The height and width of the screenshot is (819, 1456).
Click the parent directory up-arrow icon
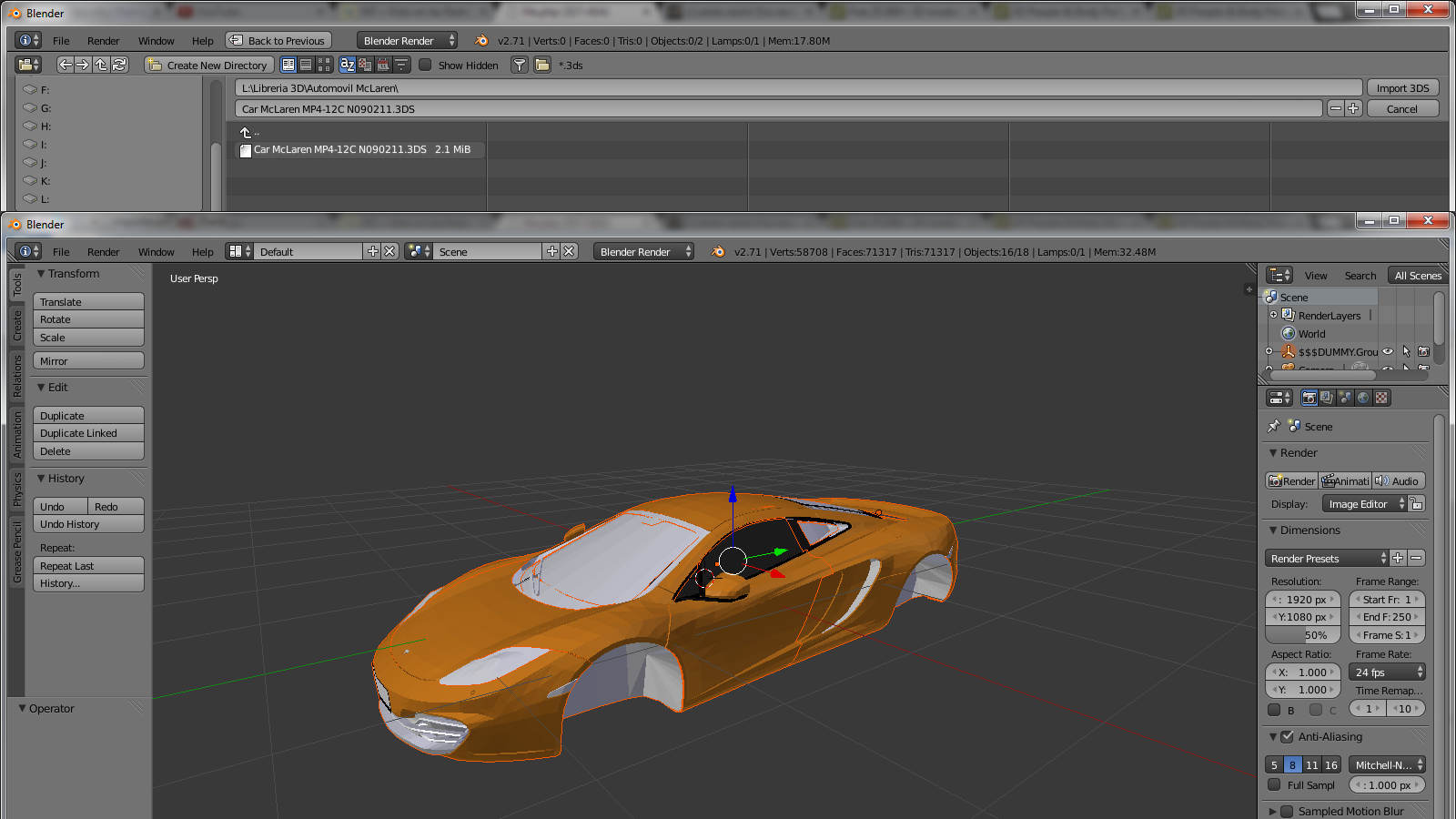point(101,65)
